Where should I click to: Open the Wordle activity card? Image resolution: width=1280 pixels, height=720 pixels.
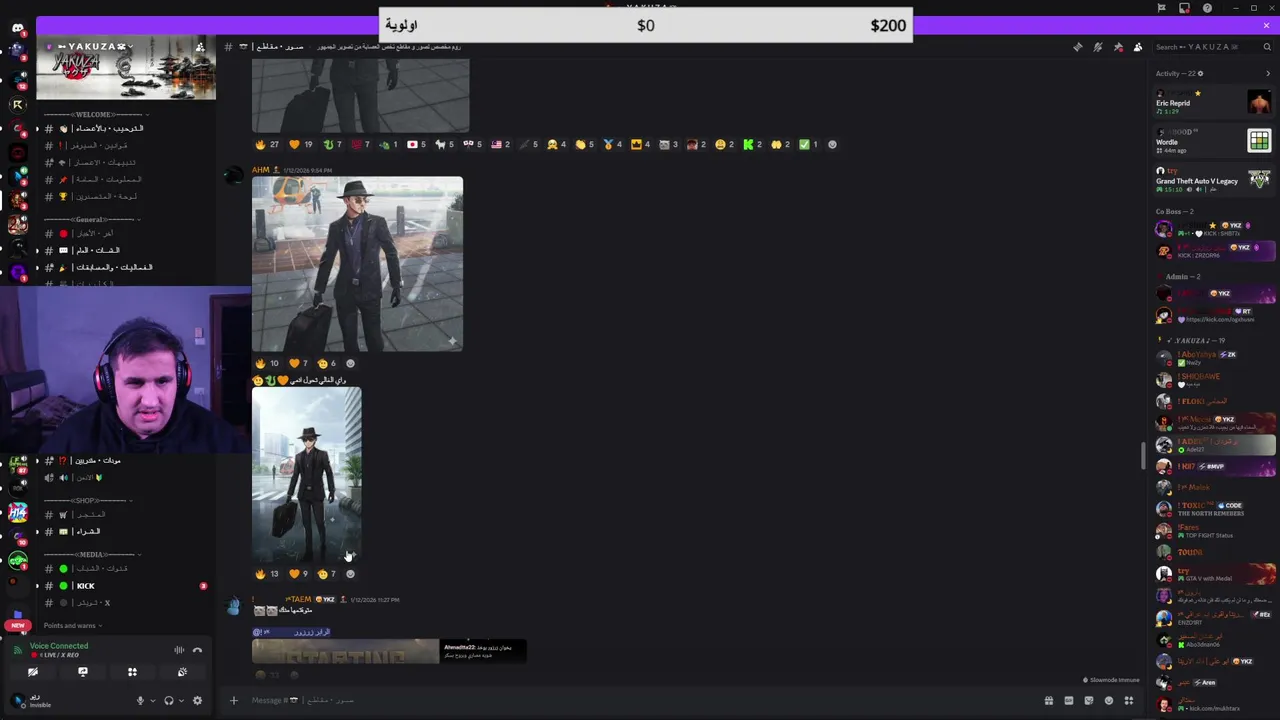(x=1214, y=141)
